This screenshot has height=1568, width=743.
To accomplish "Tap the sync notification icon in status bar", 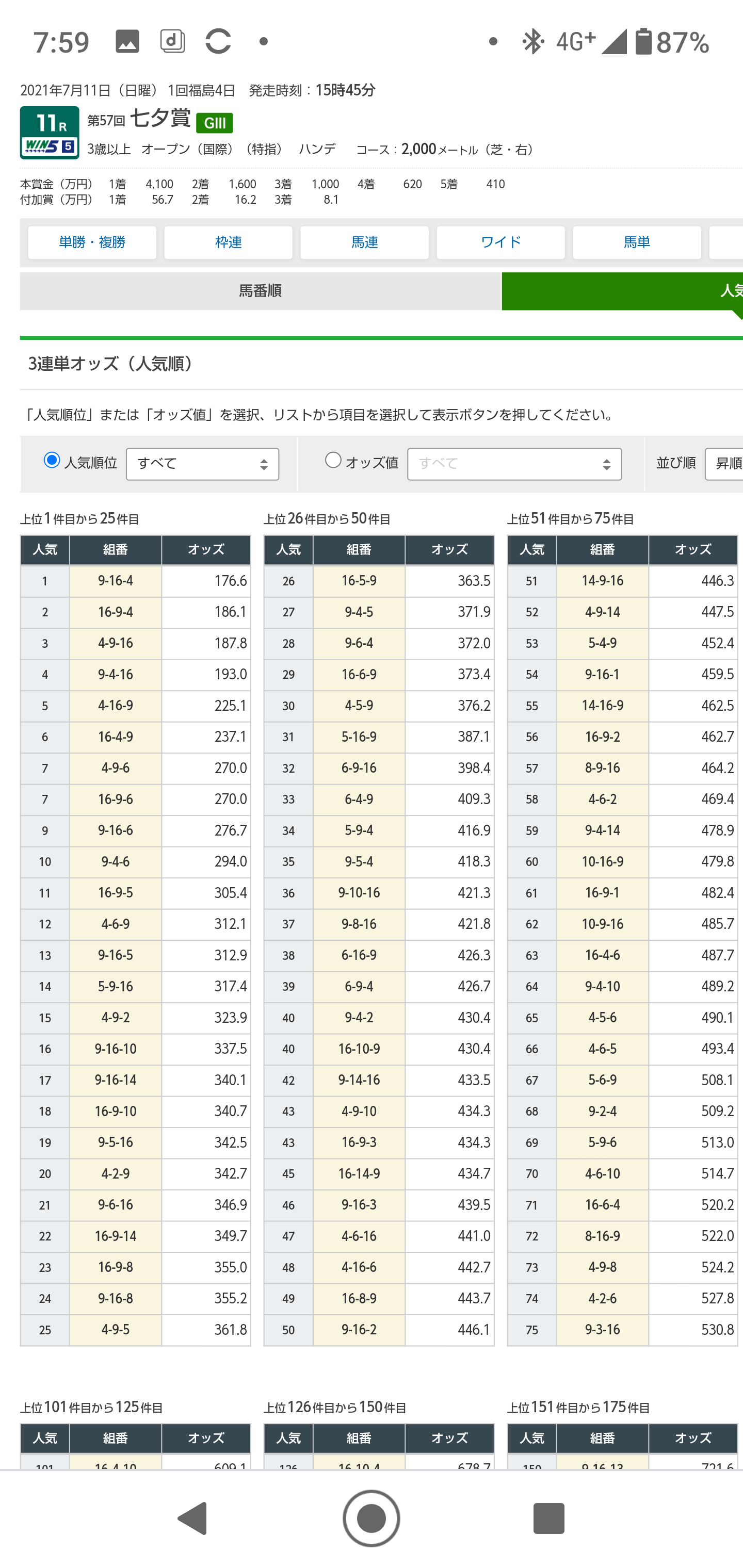I will pyautogui.click(x=218, y=42).
